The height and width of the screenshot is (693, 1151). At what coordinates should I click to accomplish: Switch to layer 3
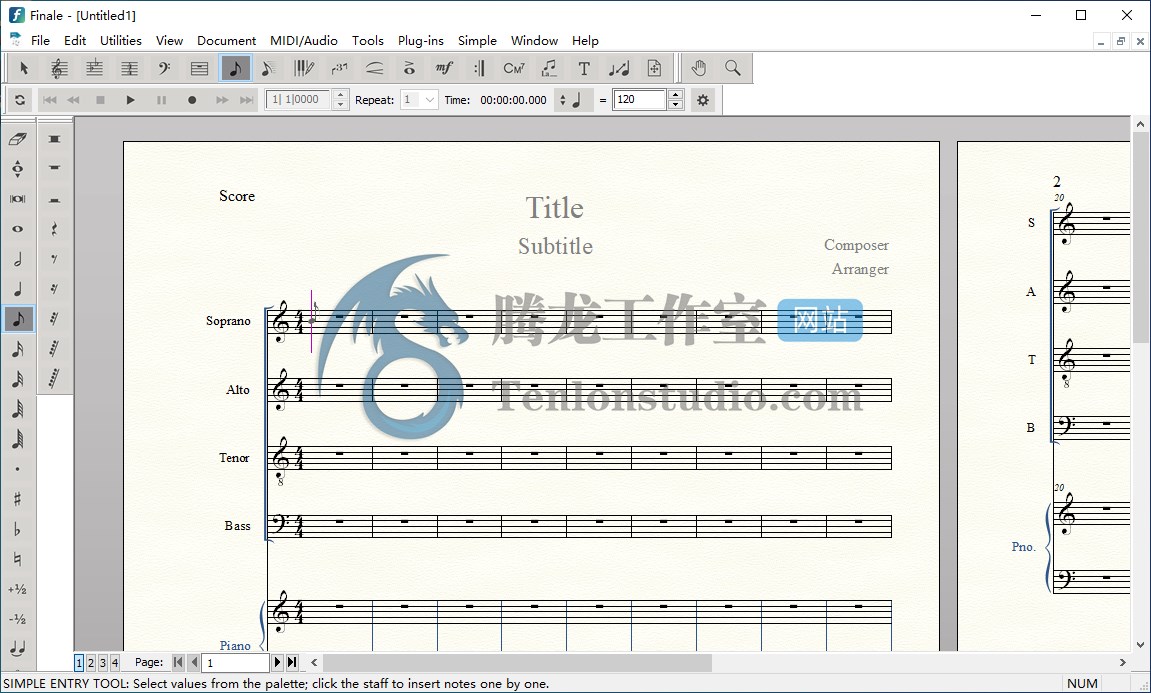point(103,663)
